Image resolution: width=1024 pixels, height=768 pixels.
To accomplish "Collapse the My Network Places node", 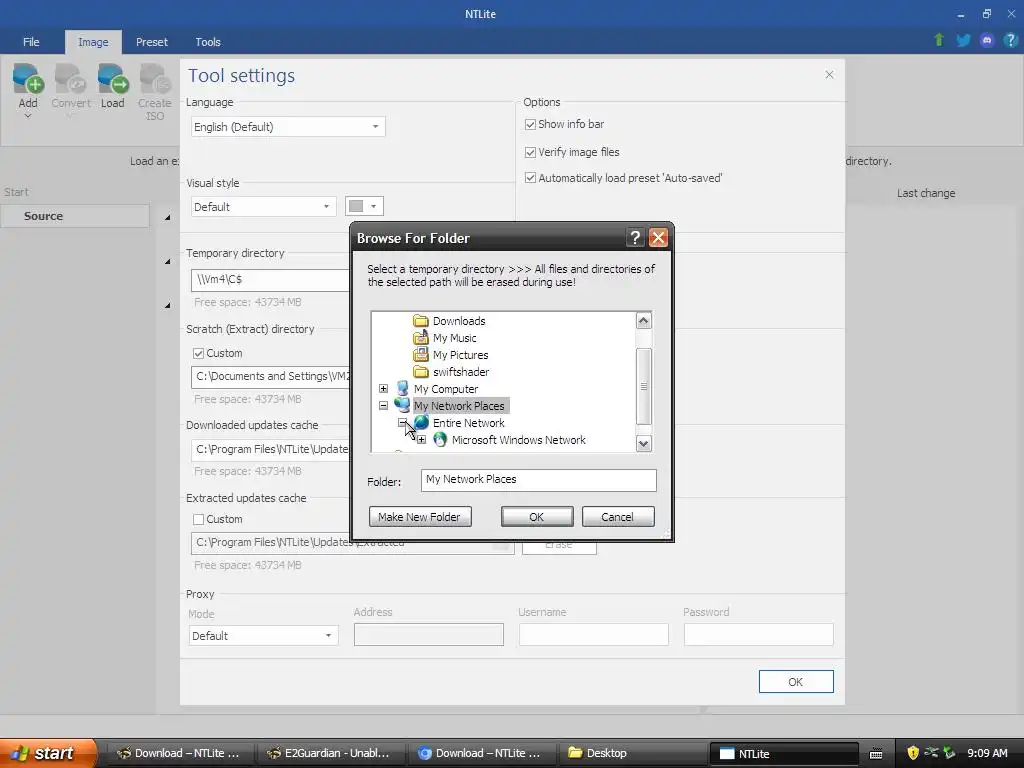I will pos(383,406).
